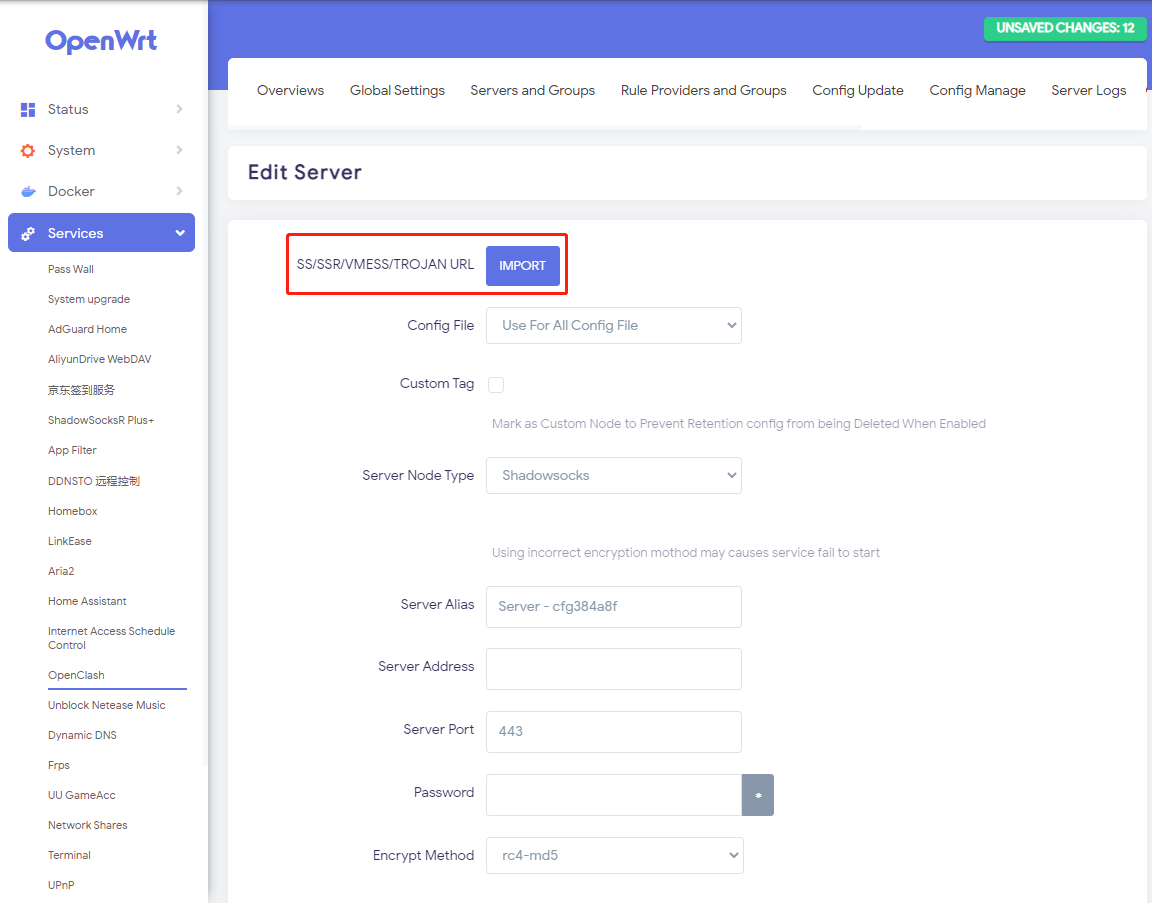Click the Docker whale icon
Viewport: 1152px width, 903px height.
click(x=28, y=192)
